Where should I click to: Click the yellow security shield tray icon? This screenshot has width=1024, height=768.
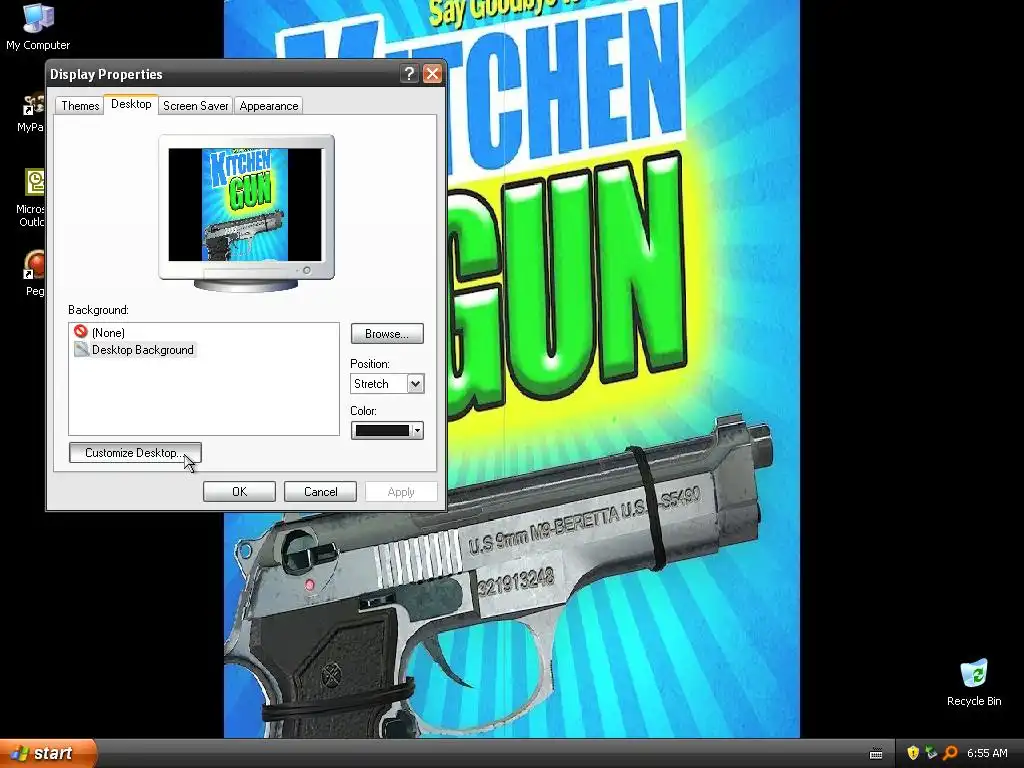(x=913, y=753)
